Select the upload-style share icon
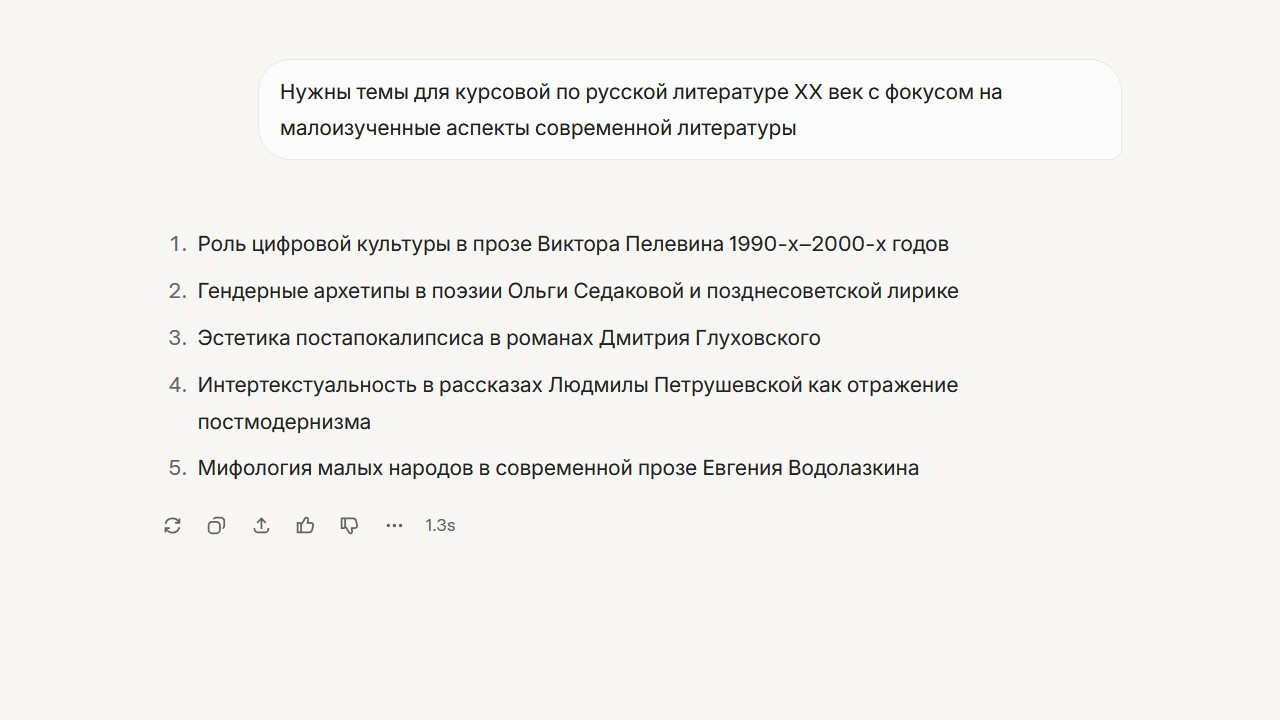 [261, 525]
